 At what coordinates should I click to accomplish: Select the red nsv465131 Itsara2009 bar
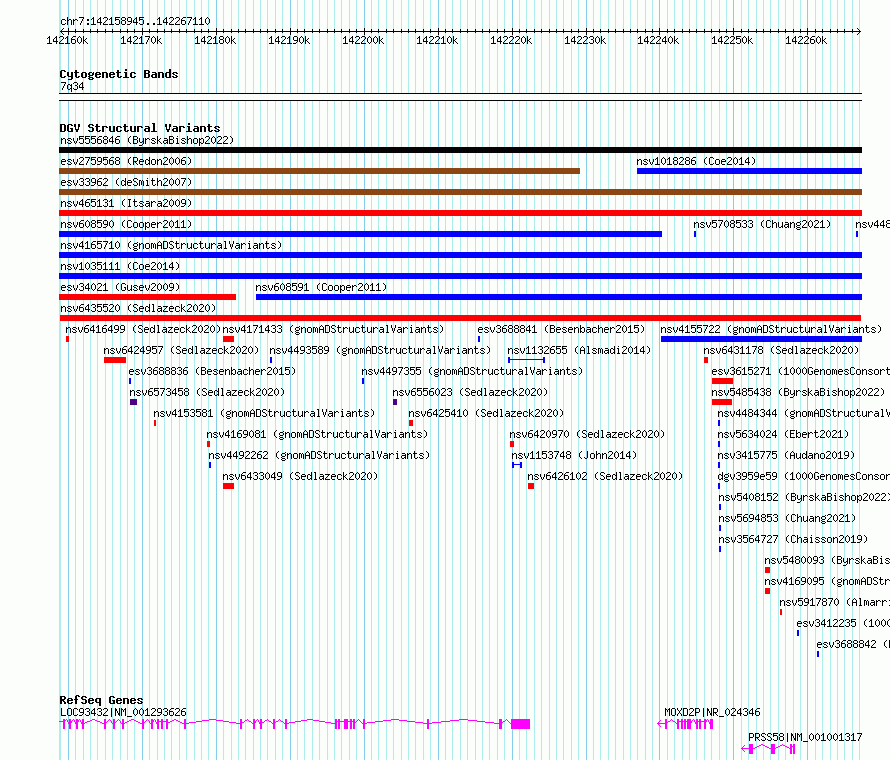pyautogui.click(x=460, y=213)
